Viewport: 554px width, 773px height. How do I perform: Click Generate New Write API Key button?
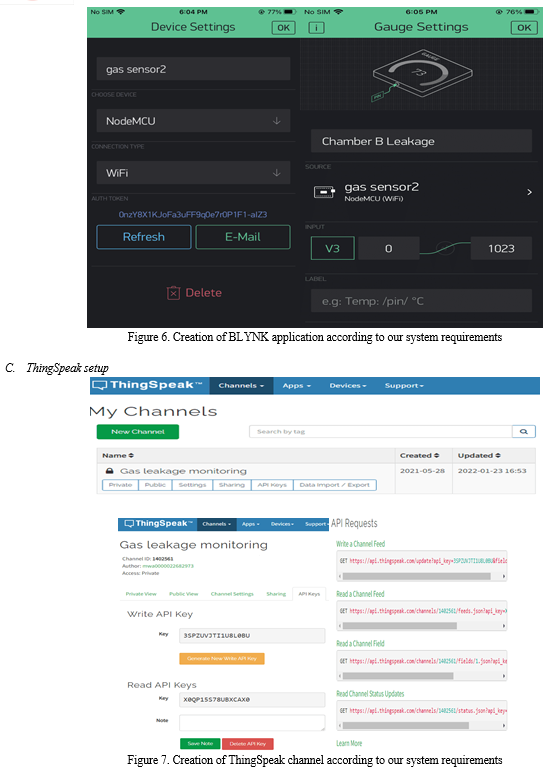tap(222, 659)
